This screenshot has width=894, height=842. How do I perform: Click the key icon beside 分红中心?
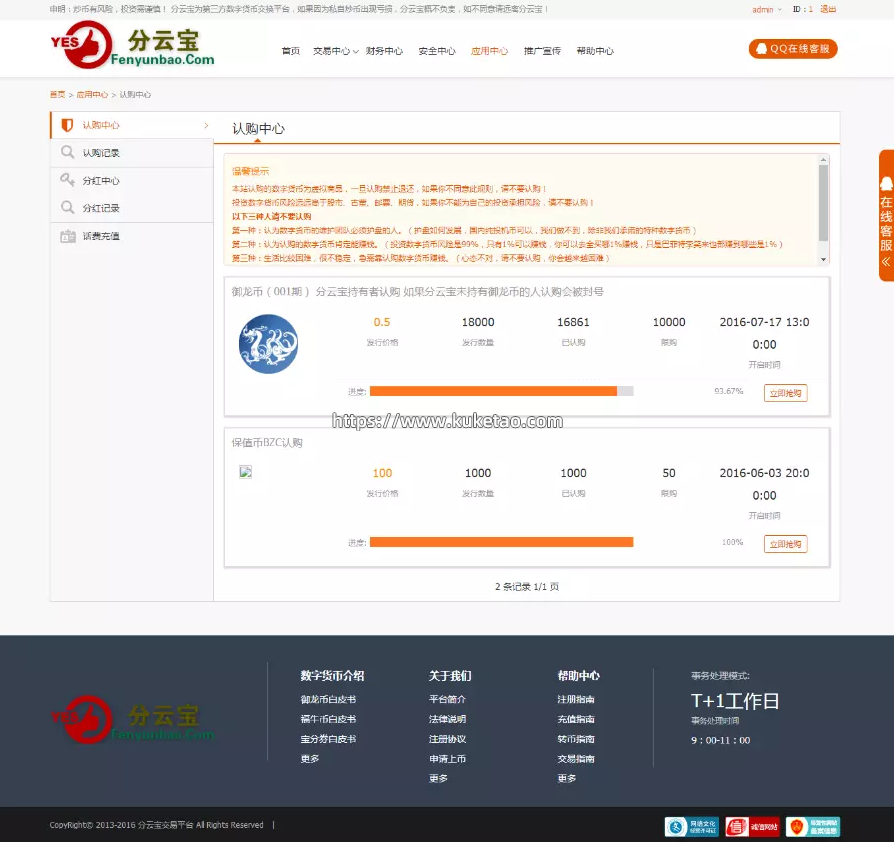pos(67,180)
